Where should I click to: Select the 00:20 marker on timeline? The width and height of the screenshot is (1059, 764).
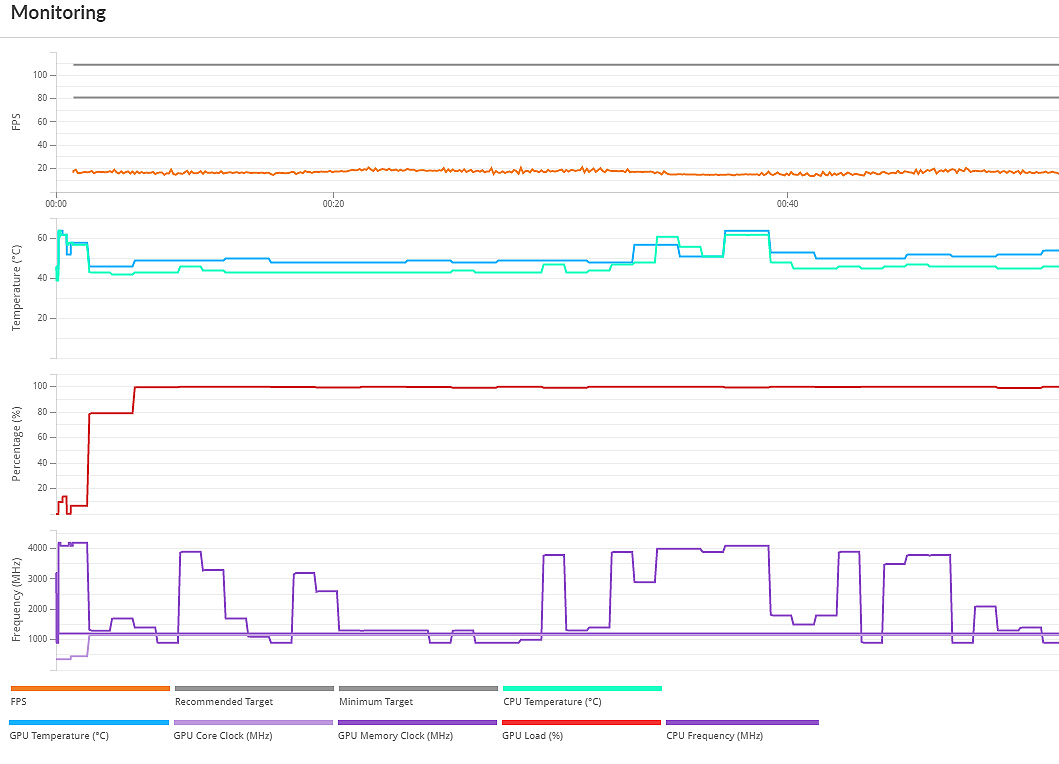point(333,204)
